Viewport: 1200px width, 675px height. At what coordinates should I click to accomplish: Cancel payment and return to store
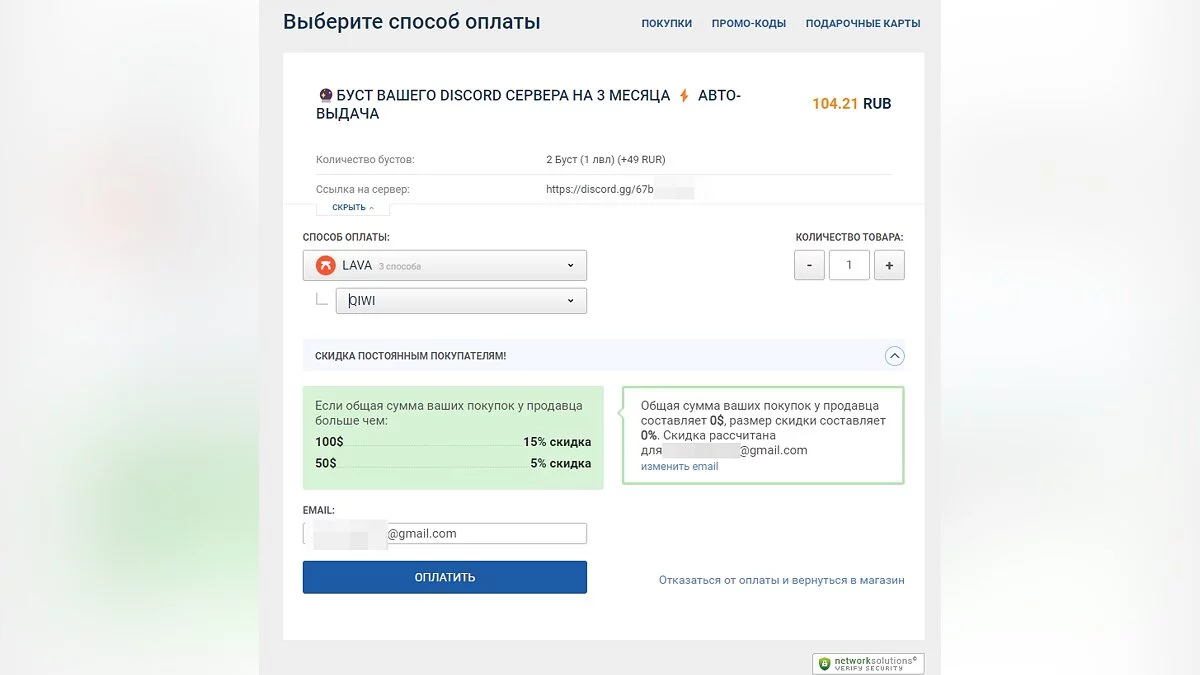pos(781,580)
